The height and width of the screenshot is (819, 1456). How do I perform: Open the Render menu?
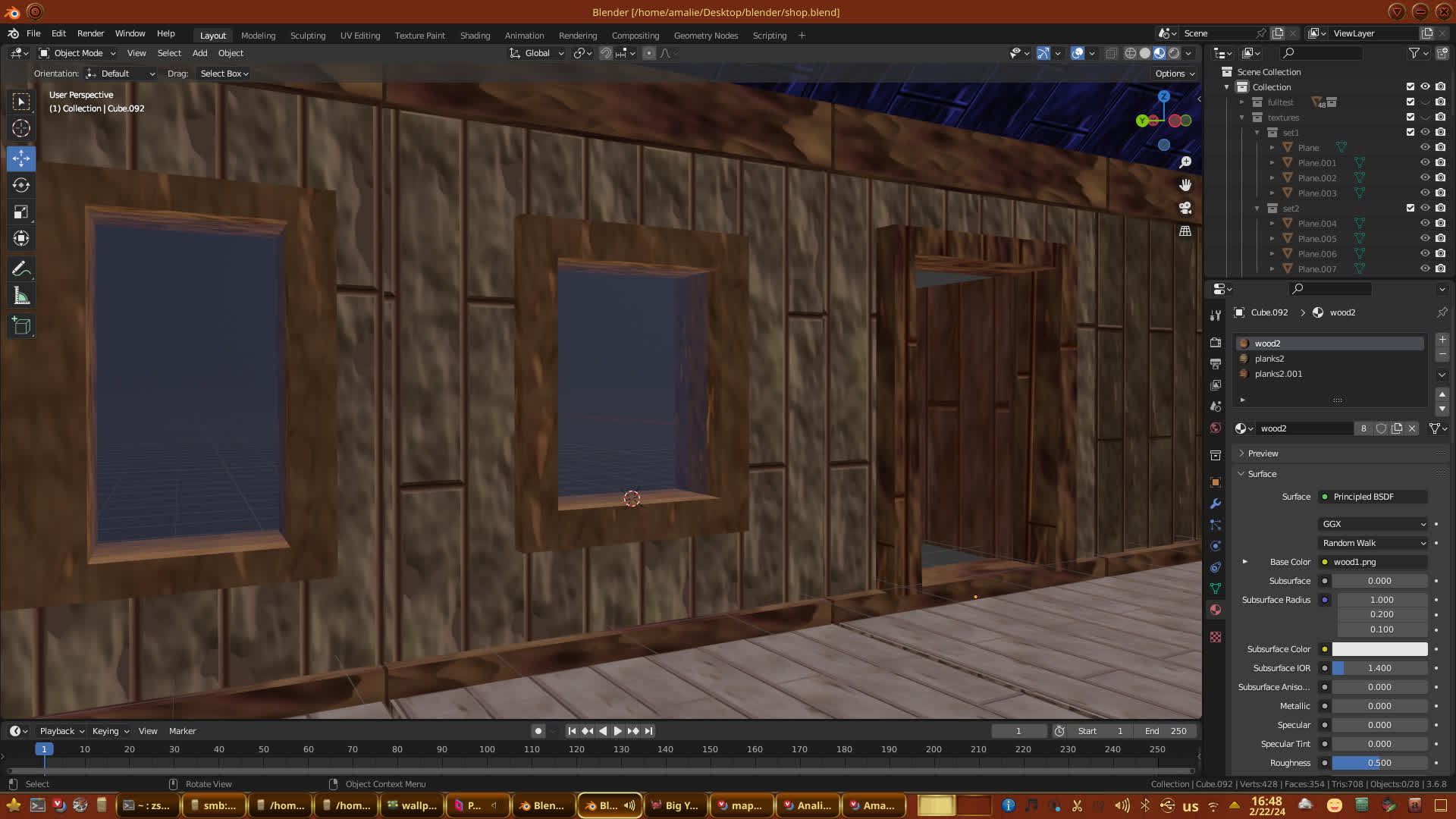(90, 33)
